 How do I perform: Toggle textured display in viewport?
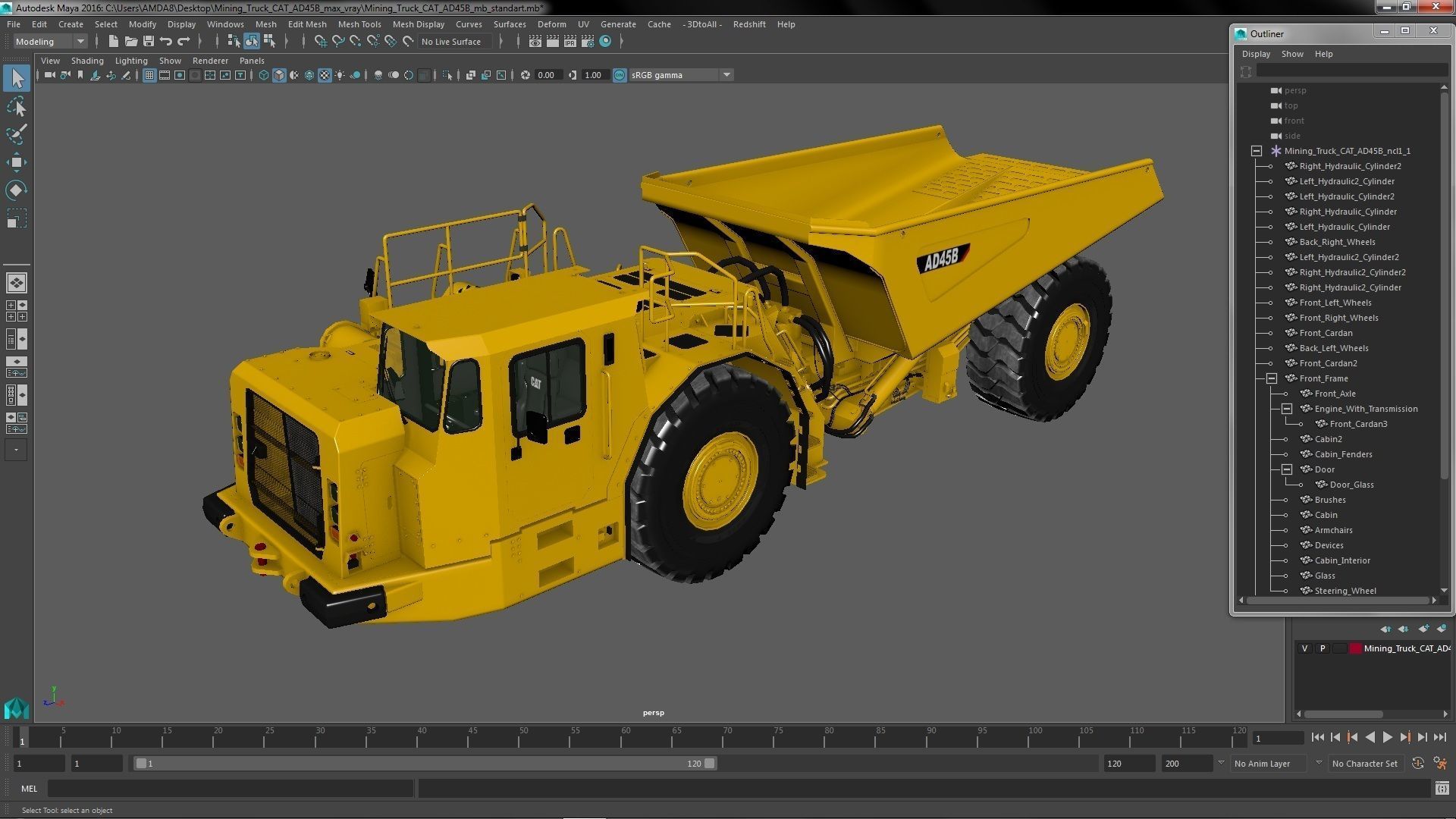(325, 75)
